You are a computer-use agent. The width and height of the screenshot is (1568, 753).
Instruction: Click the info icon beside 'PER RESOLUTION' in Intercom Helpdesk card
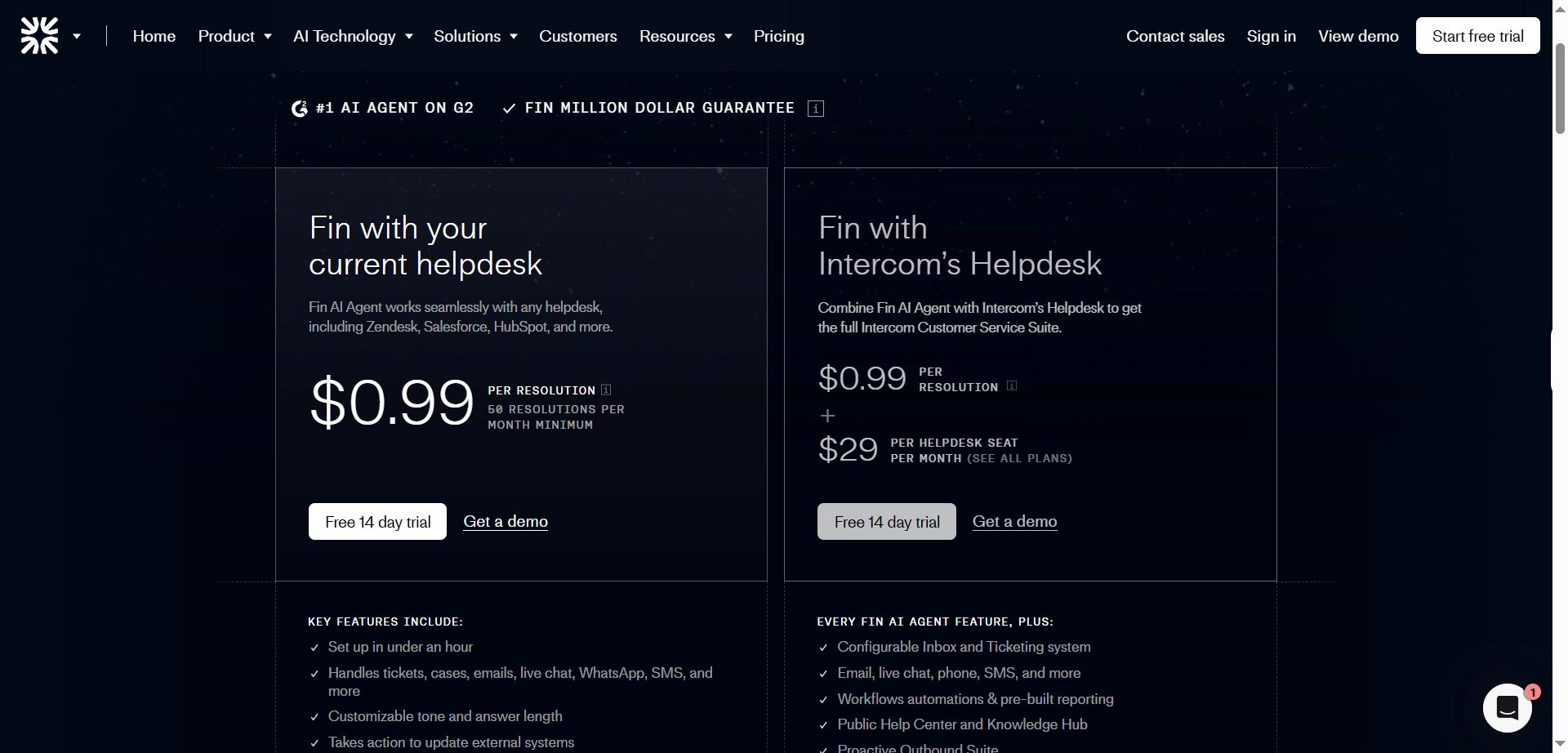[x=1012, y=386]
